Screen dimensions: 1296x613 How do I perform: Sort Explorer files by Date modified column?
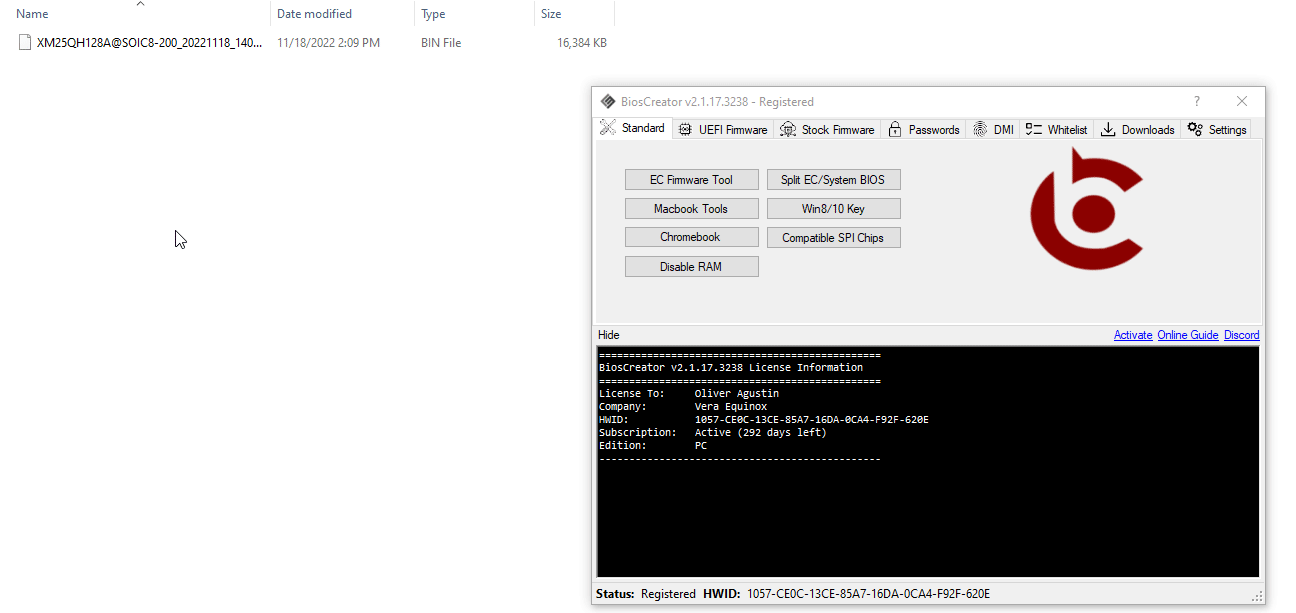[342, 14]
